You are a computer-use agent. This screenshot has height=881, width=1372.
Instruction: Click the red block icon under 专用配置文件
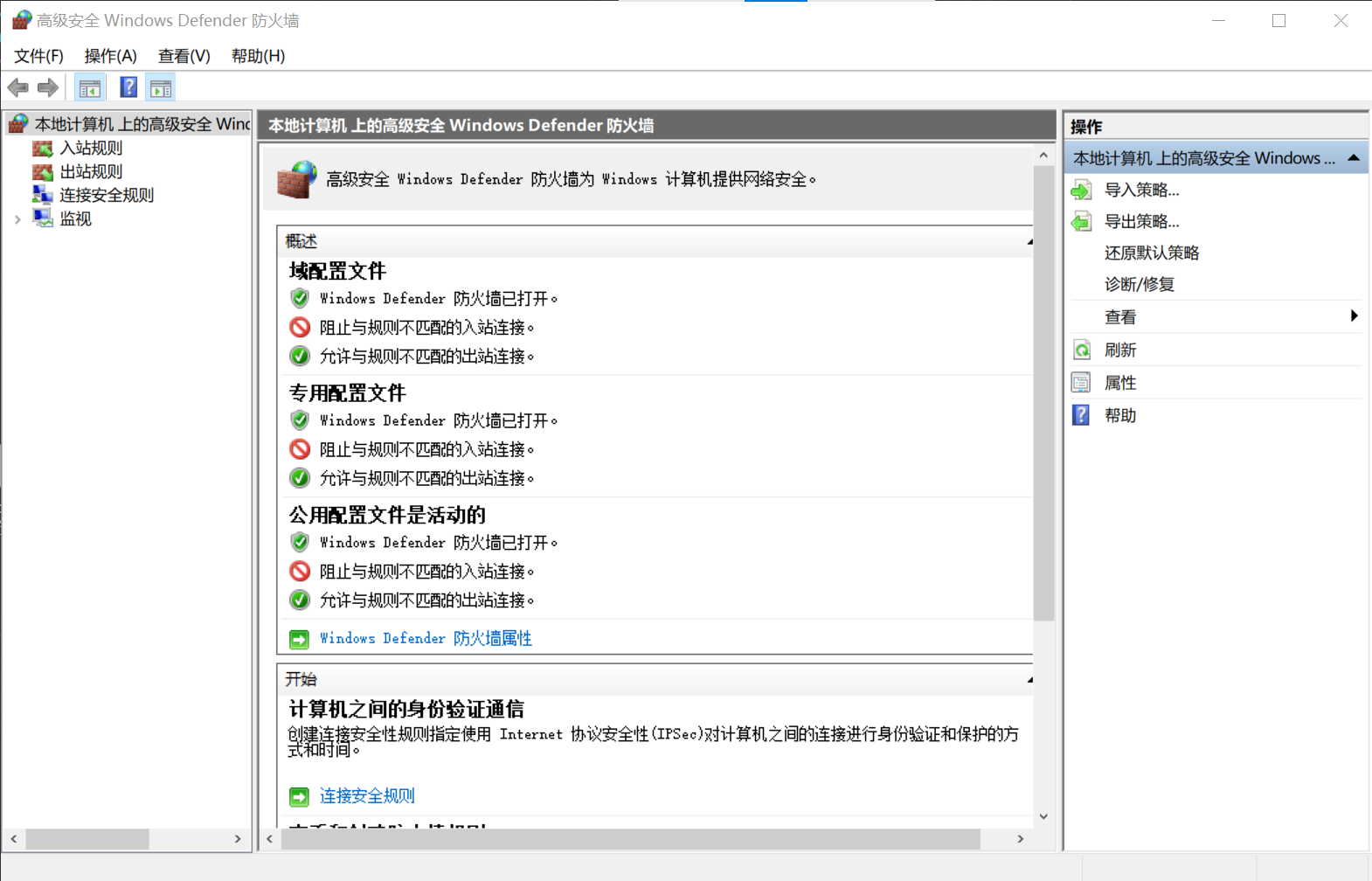click(300, 449)
